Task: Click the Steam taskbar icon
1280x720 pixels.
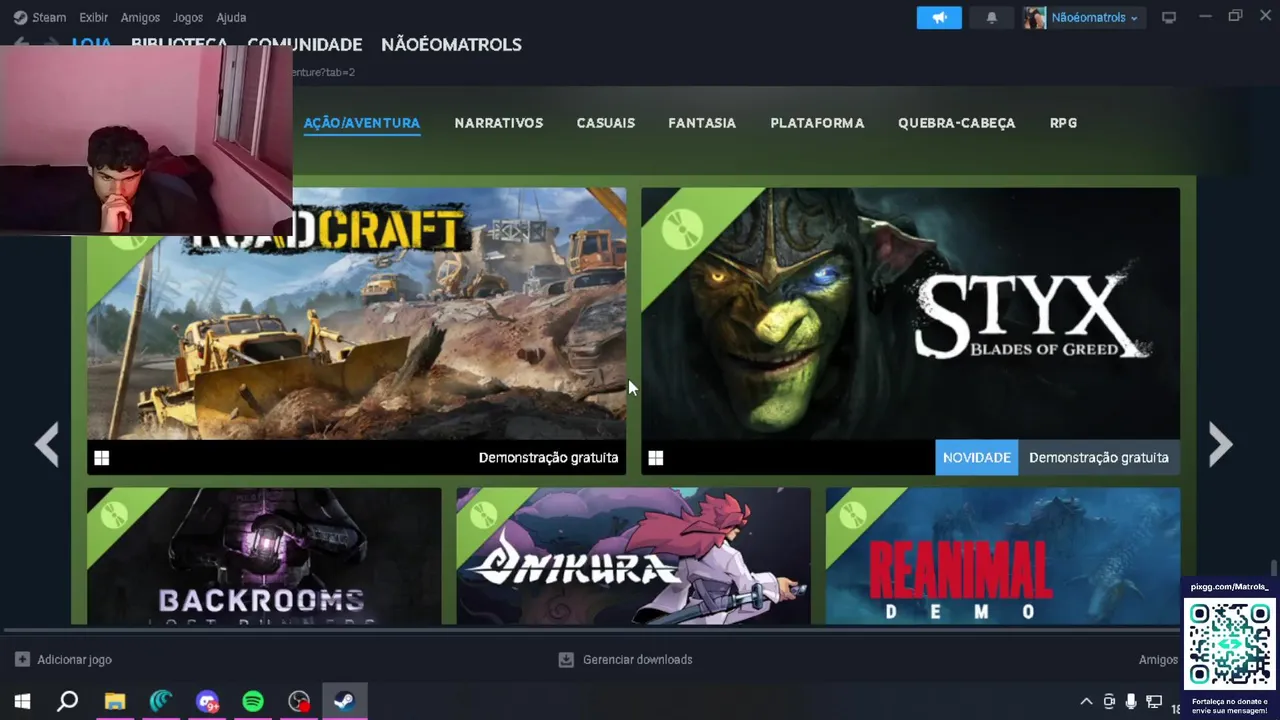Action: (x=345, y=702)
